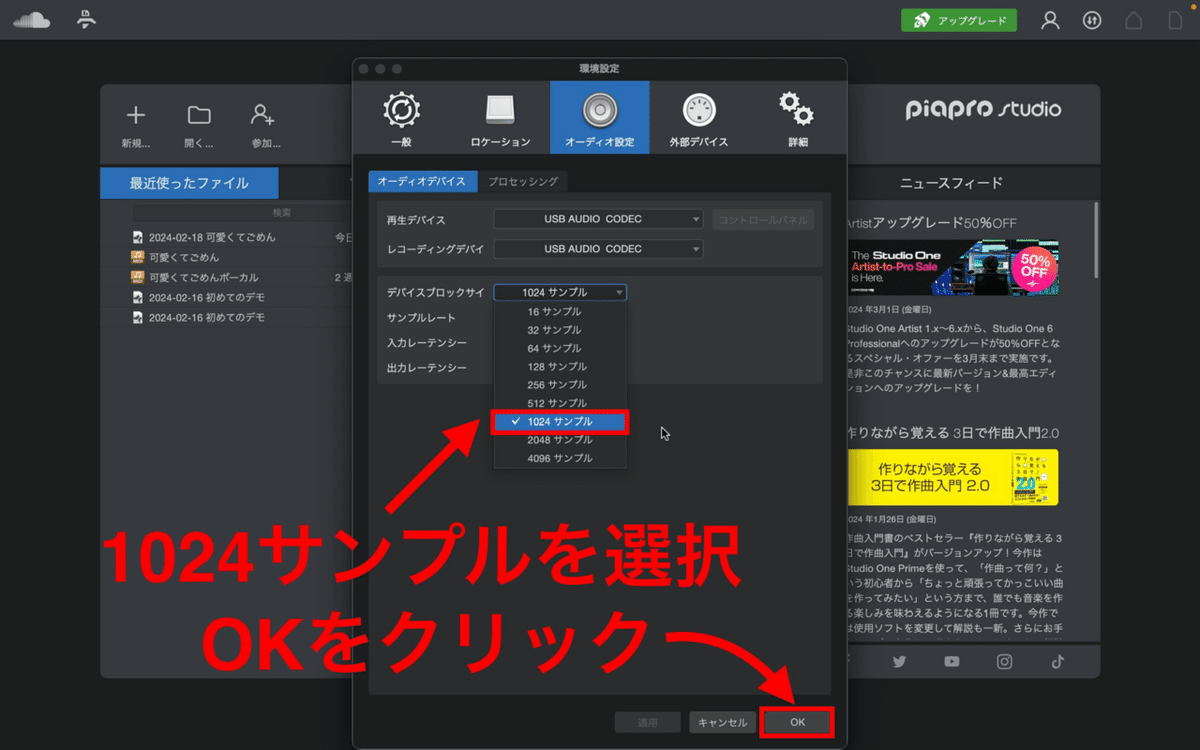Click the 参加 add-person icon
The width and height of the screenshot is (1200, 750).
[x=263, y=114]
